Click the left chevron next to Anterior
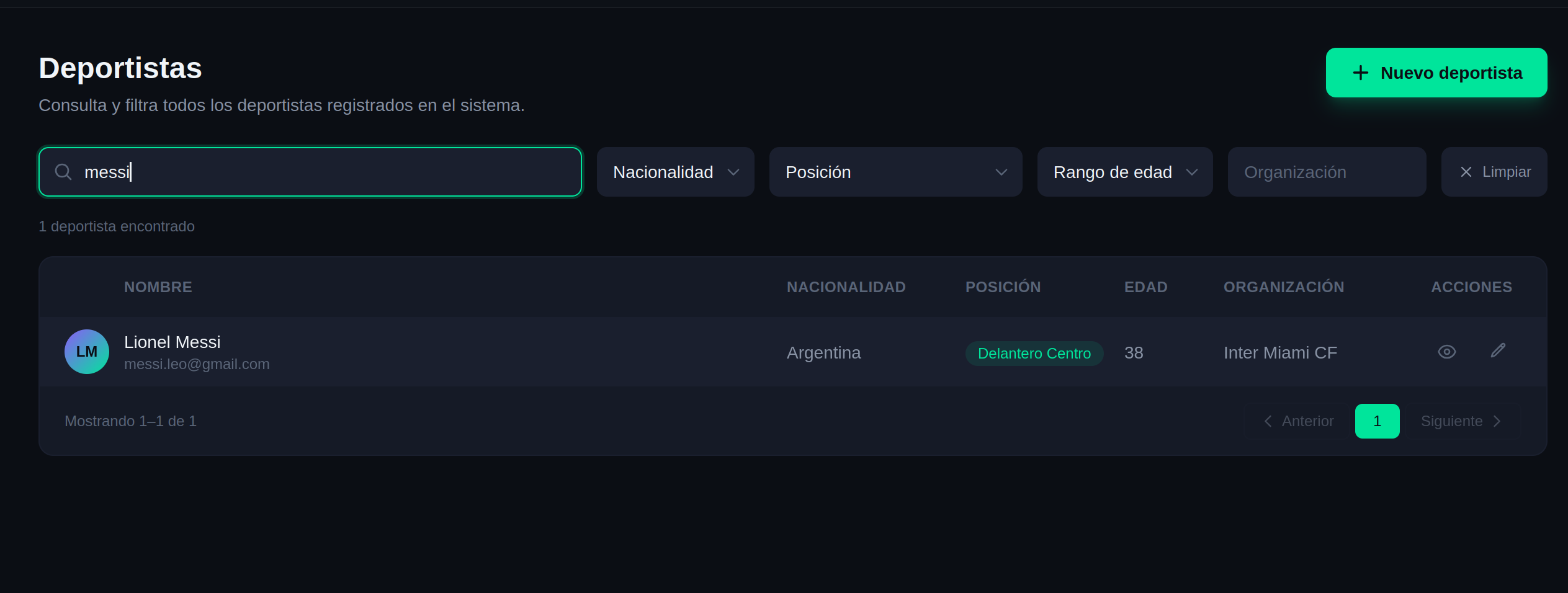Screen dimensions: 1568x593 point(1268,421)
